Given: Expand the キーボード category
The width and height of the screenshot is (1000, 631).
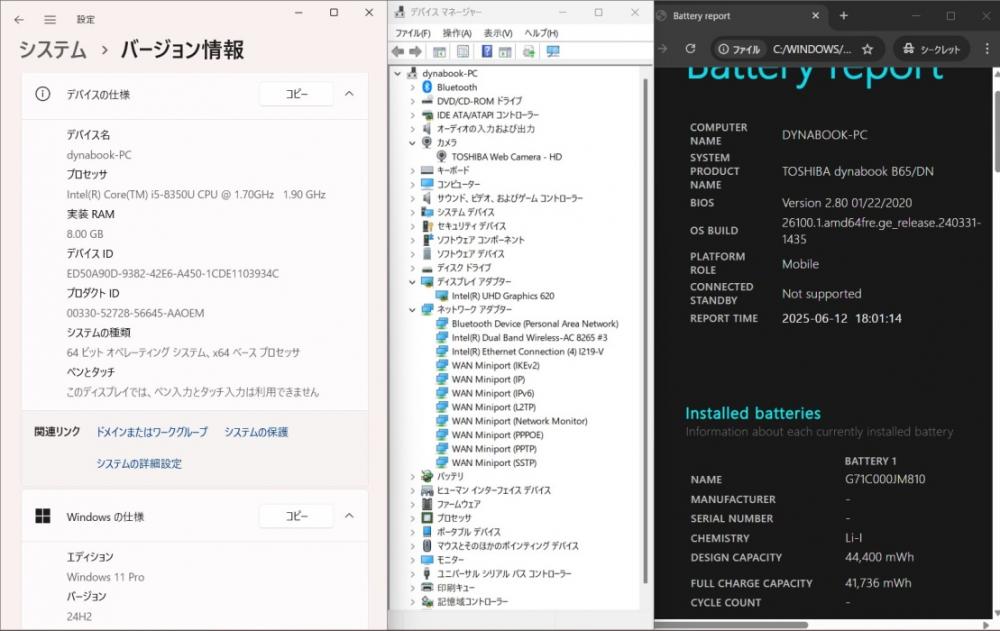Looking at the screenshot, I should [413, 171].
